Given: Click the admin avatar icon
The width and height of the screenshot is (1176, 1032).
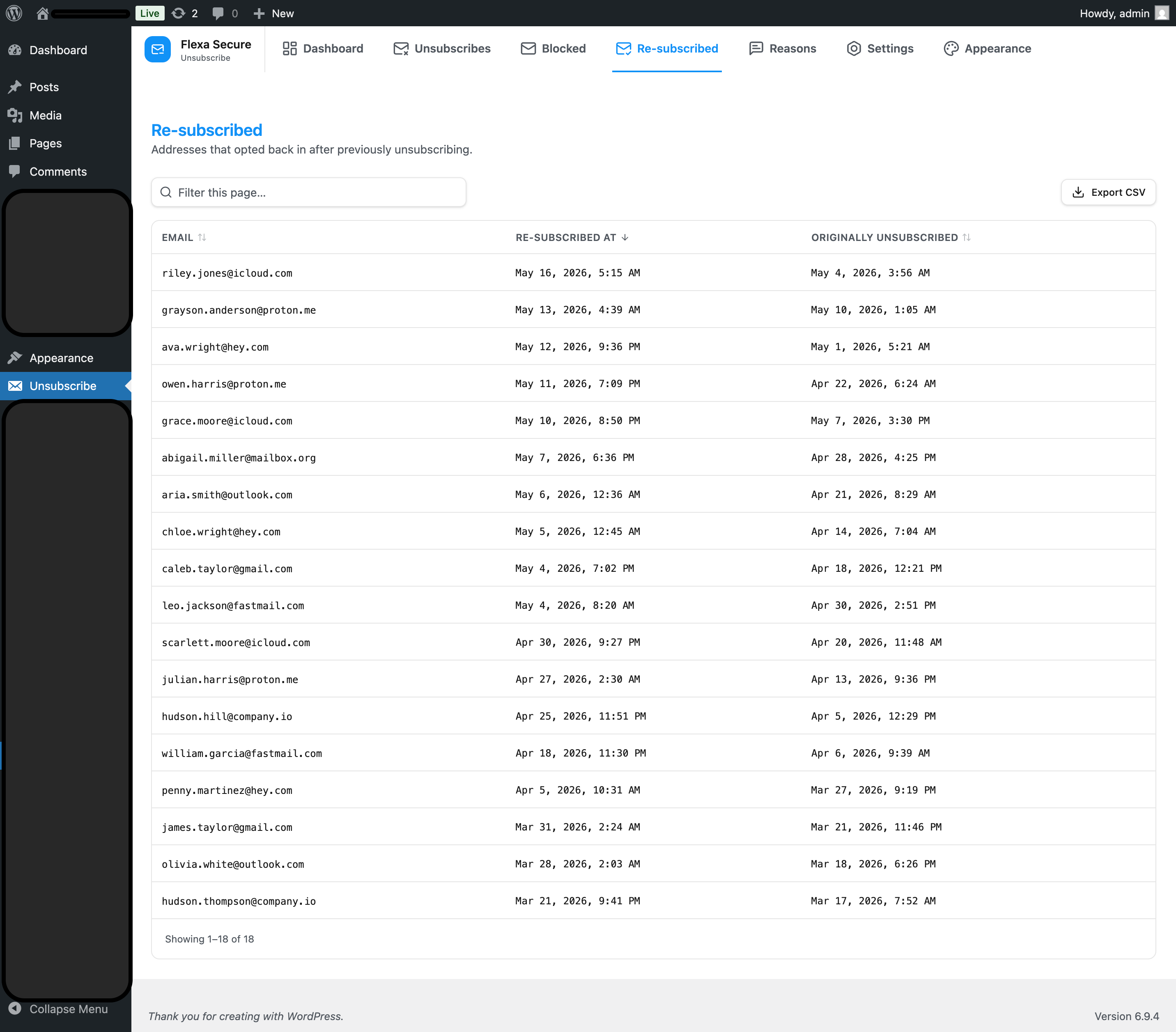Looking at the screenshot, I should [x=1162, y=13].
